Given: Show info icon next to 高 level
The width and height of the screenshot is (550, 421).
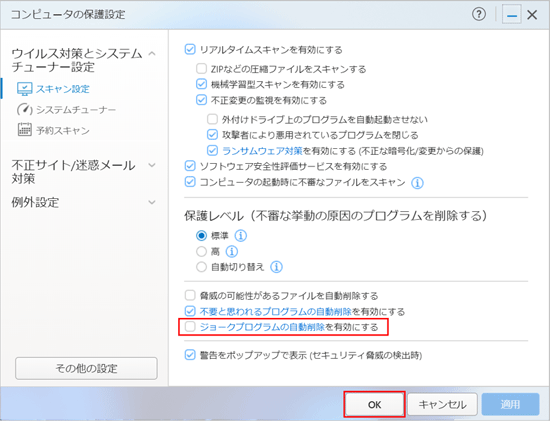Looking at the screenshot, I should point(232,251).
